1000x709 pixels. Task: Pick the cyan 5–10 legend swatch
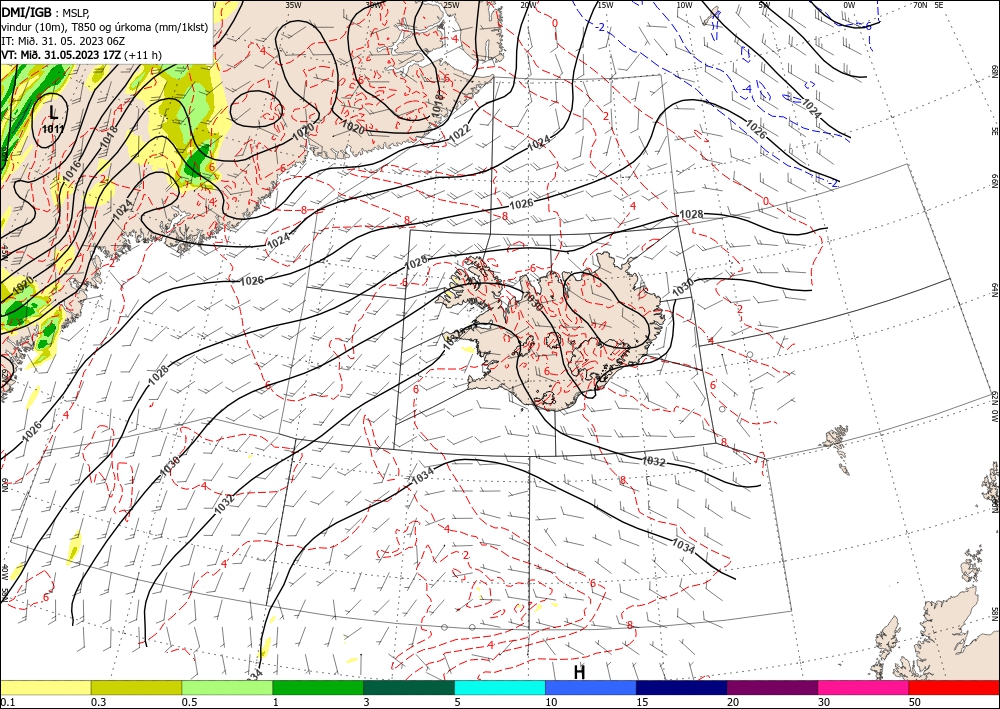click(x=500, y=687)
